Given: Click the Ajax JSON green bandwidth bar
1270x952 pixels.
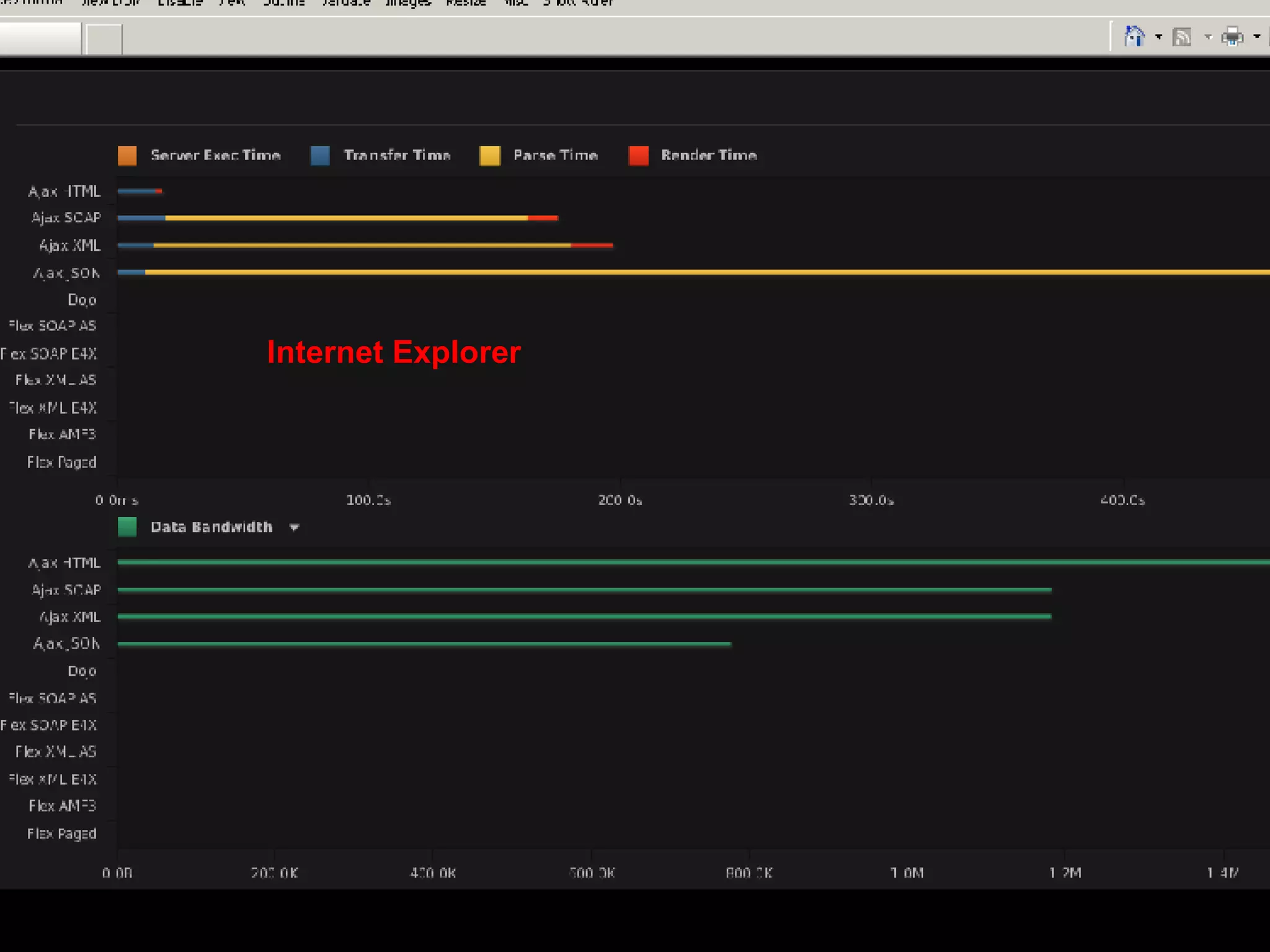Looking at the screenshot, I should pos(425,645).
